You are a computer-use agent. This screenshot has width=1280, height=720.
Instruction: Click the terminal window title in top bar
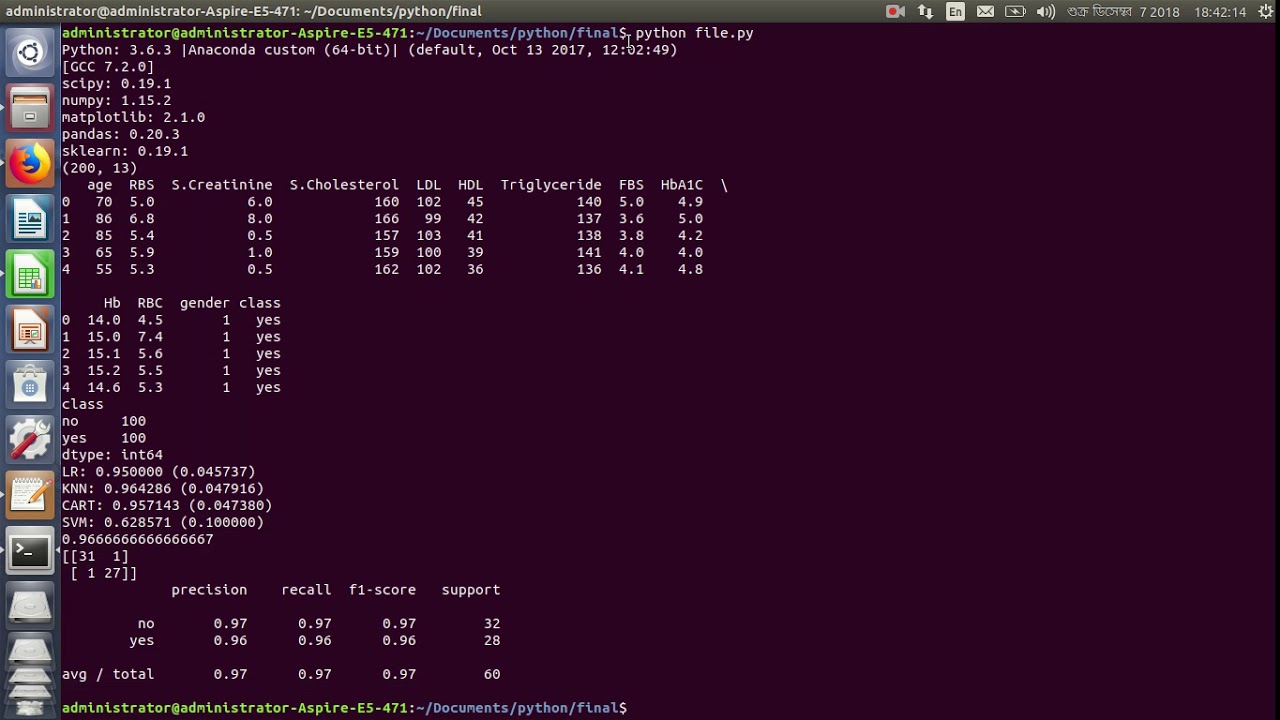click(244, 11)
